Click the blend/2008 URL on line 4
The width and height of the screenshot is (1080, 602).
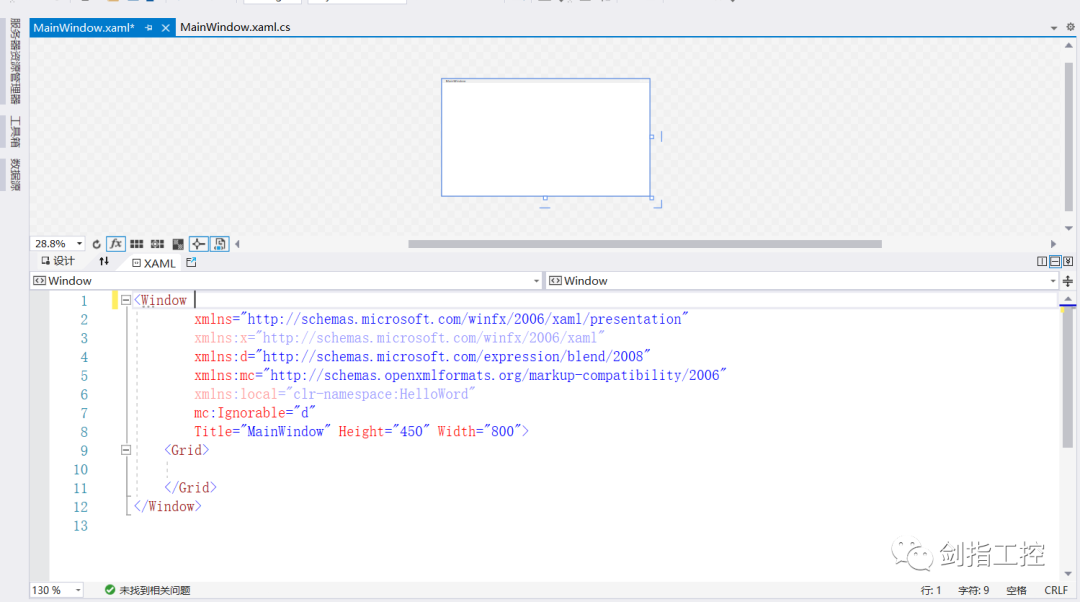click(x=453, y=356)
